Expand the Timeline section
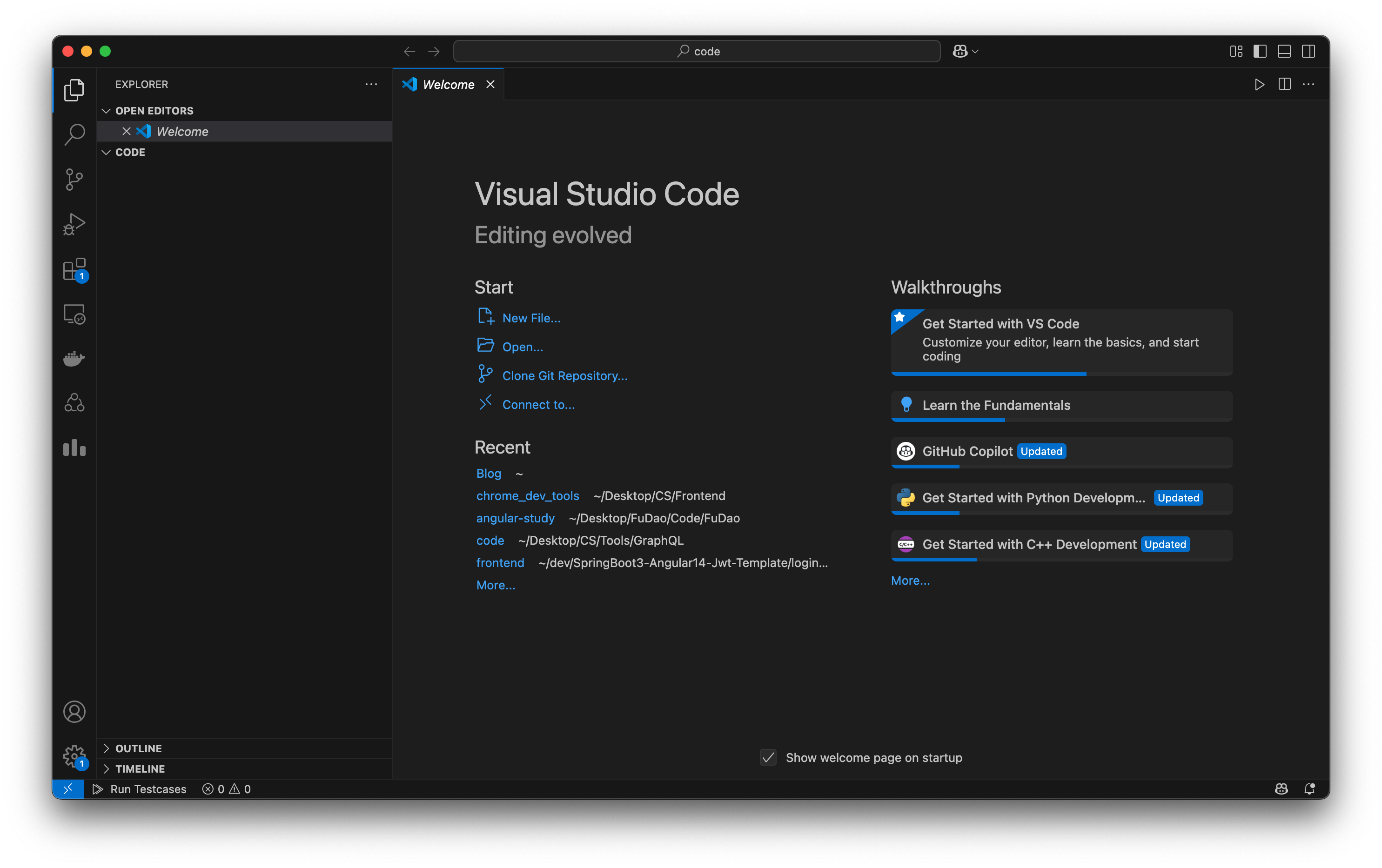This screenshot has height=868, width=1382. (140, 769)
